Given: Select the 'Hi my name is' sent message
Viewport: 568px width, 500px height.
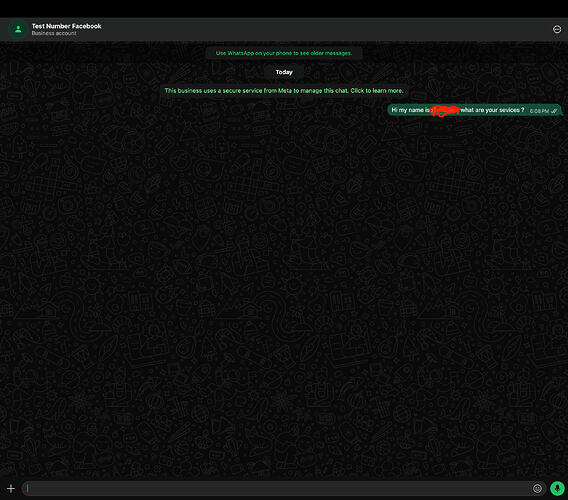Looking at the screenshot, I should coord(474,110).
